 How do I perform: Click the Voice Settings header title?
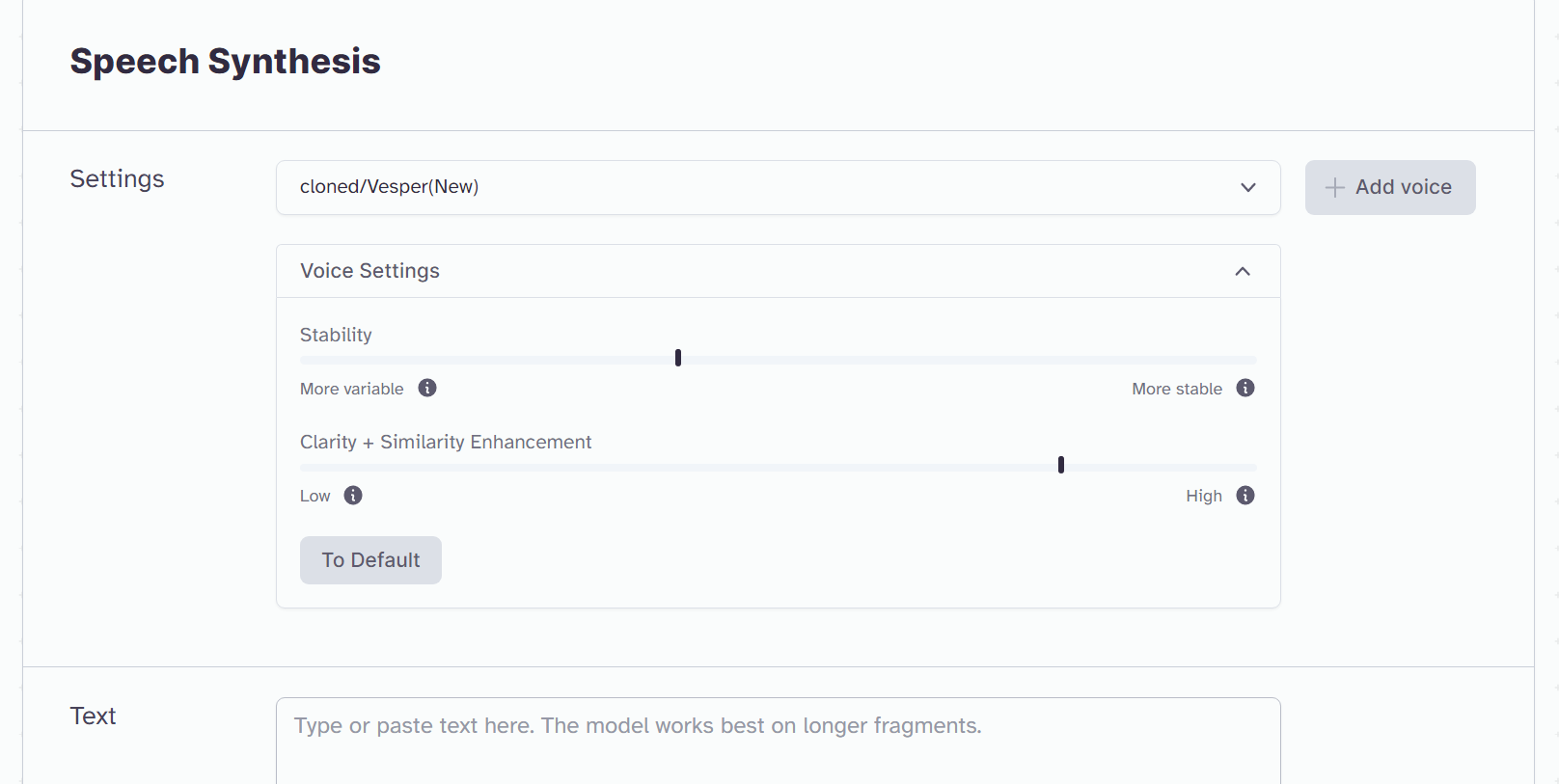point(369,271)
